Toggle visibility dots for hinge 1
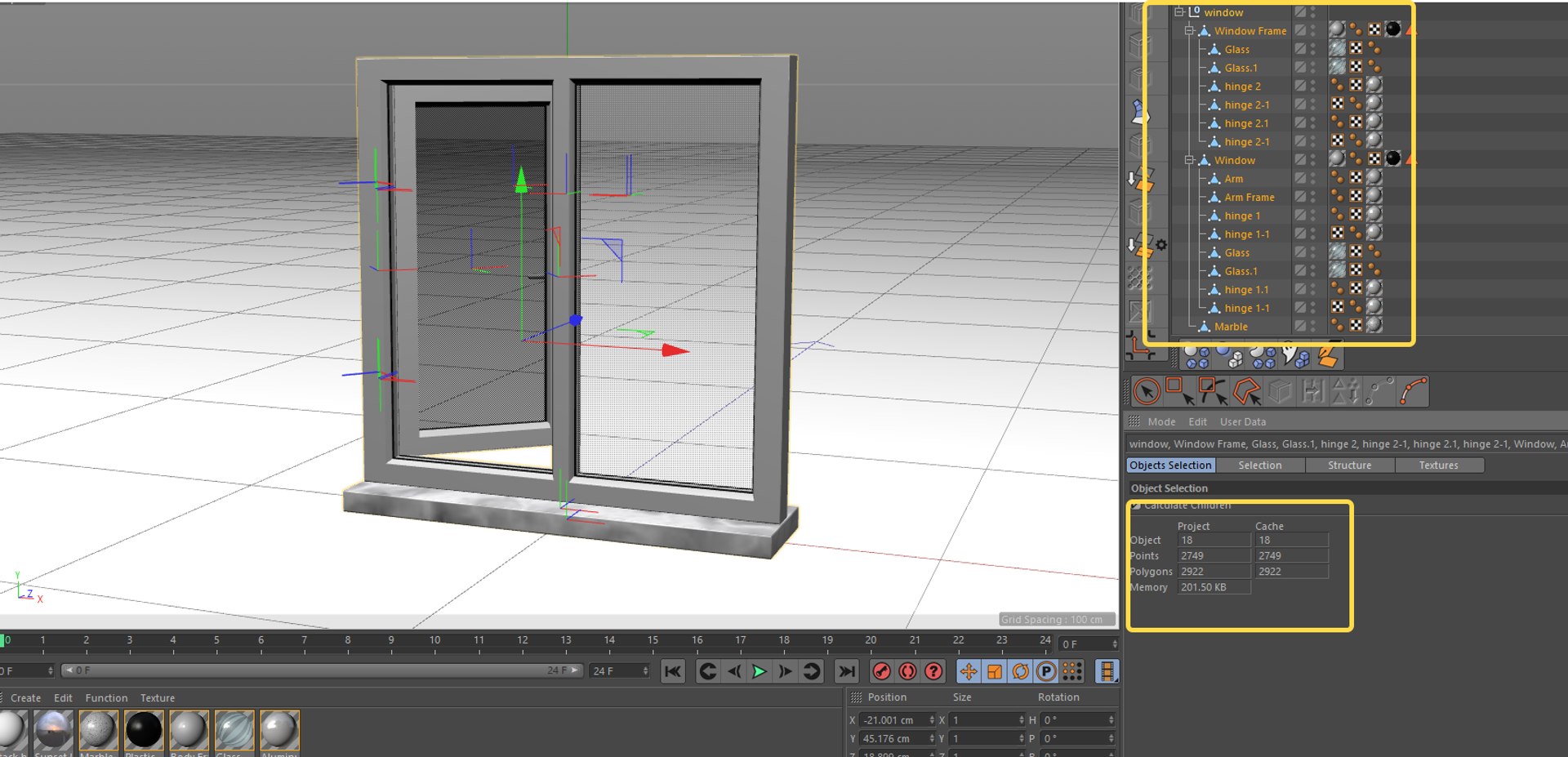This screenshot has width=1568, height=757. [x=1313, y=216]
